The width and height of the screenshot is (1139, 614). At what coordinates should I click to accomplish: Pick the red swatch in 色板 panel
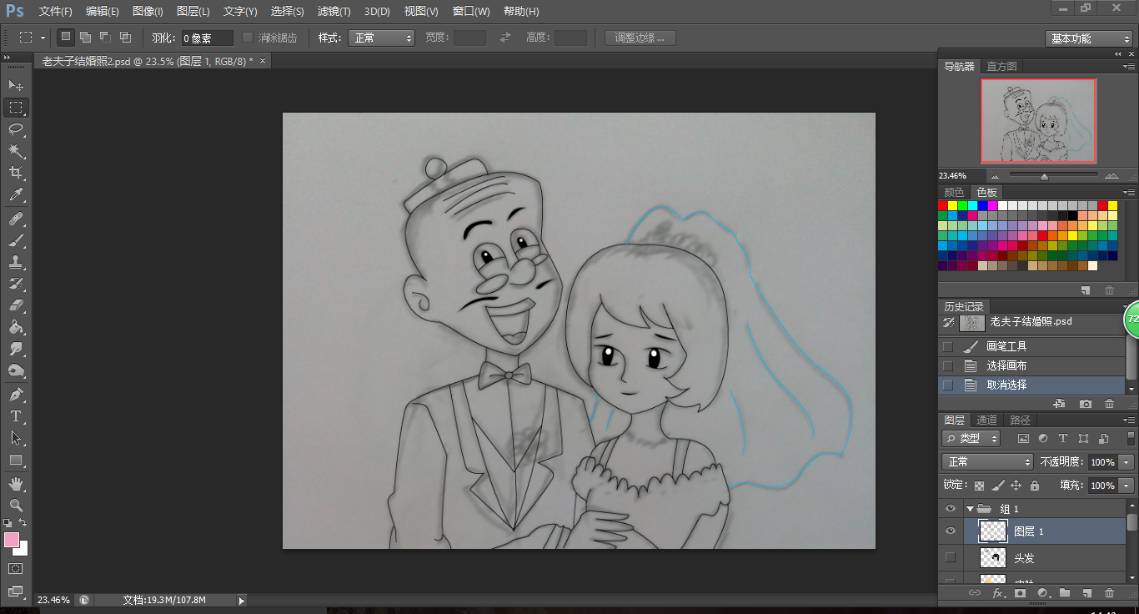pyautogui.click(x=943, y=206)
